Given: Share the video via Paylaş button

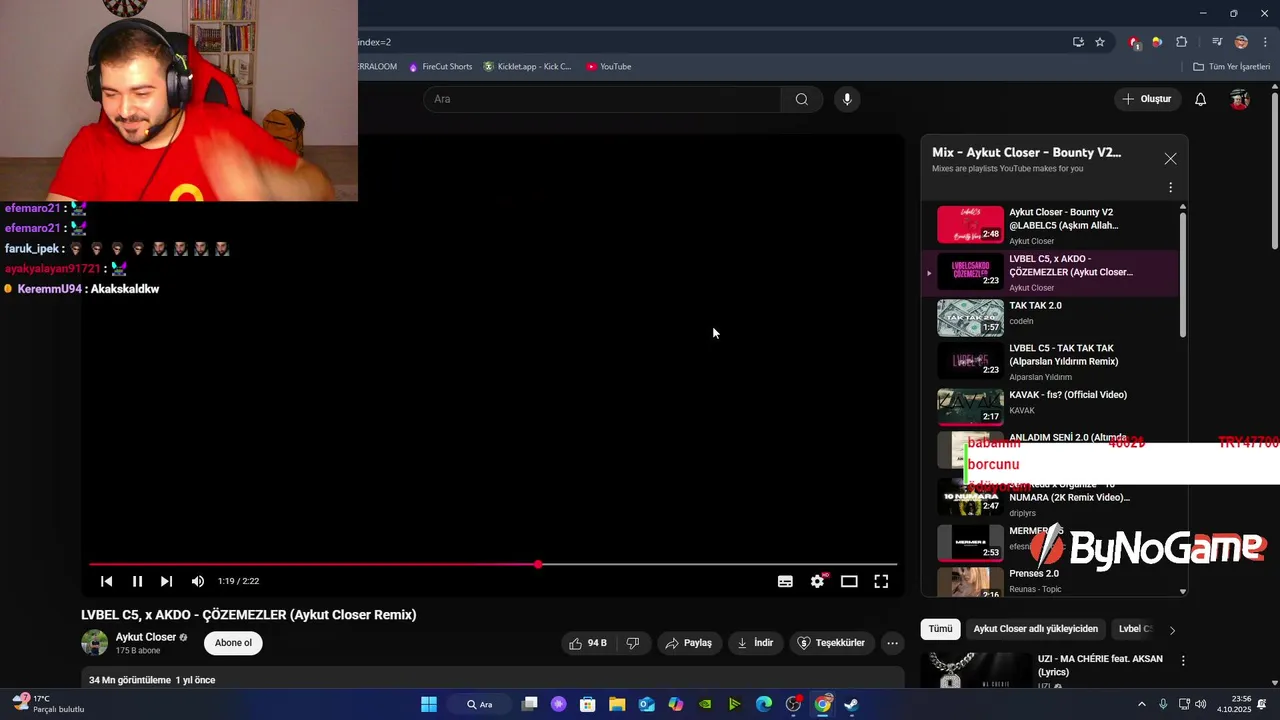Looking at the screenshot, I should click(689, 643).
